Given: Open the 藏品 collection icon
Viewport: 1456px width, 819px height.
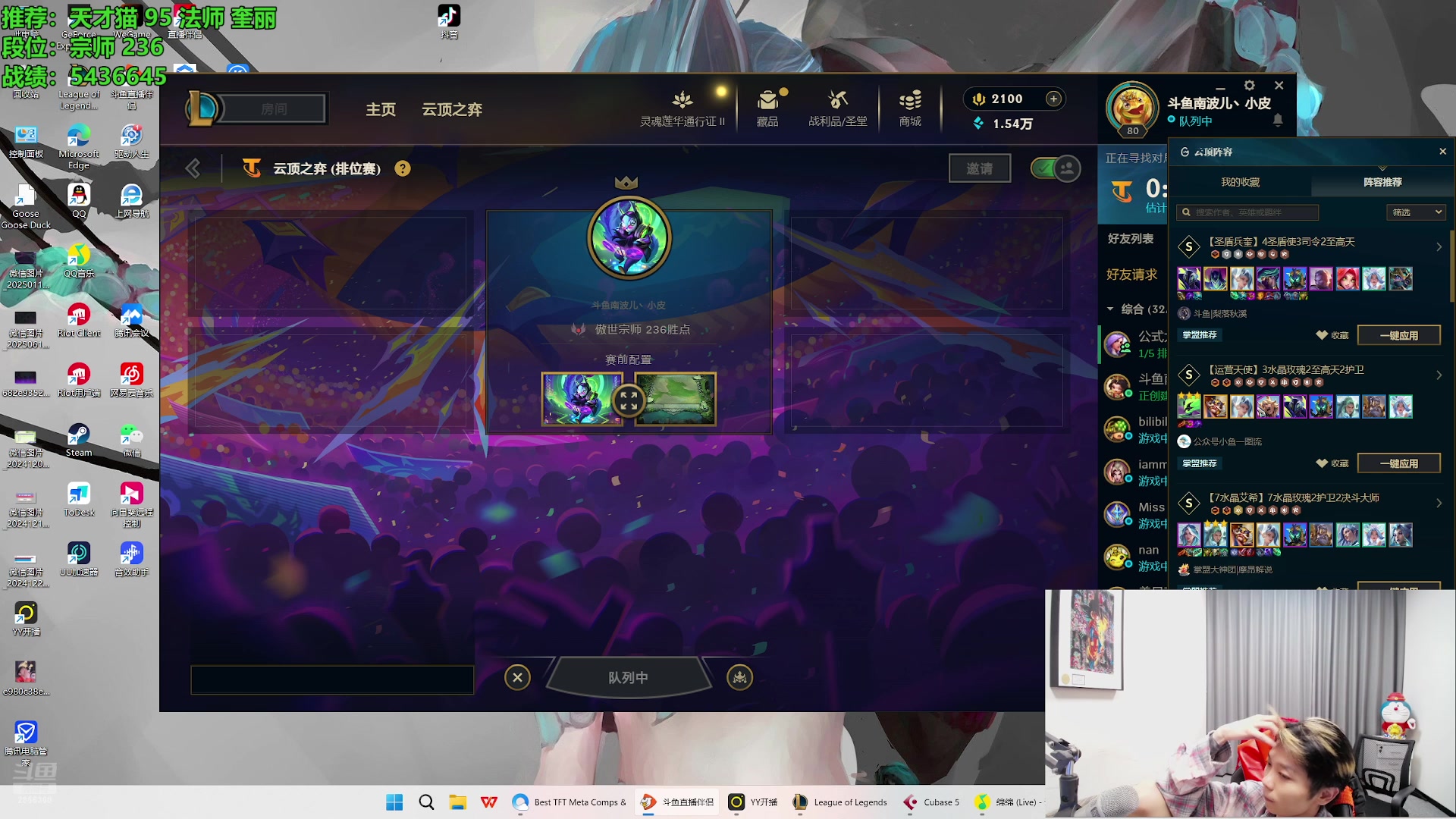Looking at the screenshot, I should pyautogui.click(x=767, y=100).
